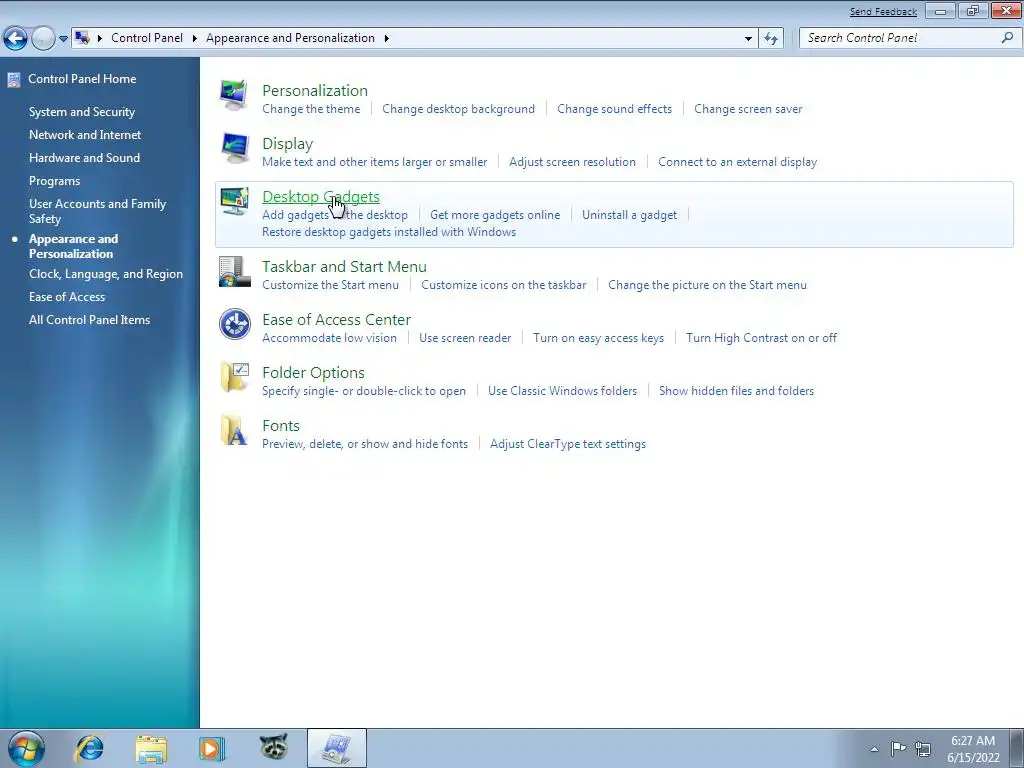Open Hardware and Sound in the sidebar
This screenshot has width=1024, height=768.
pos(84,157)
